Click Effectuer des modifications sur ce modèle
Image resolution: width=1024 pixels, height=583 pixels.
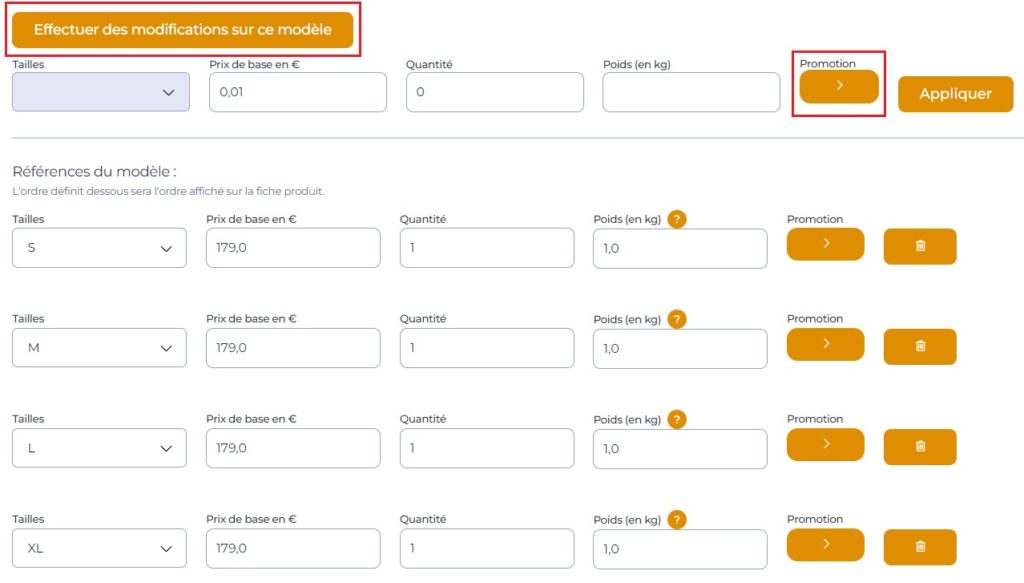coord(183,29)
